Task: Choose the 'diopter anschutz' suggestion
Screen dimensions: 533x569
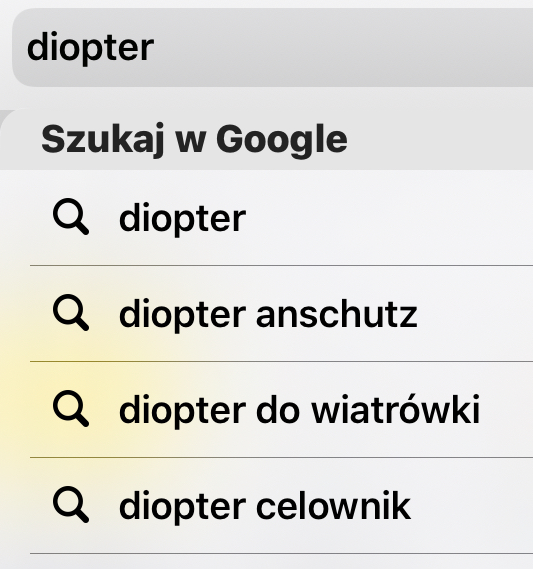Action: [x=281, y=314]
